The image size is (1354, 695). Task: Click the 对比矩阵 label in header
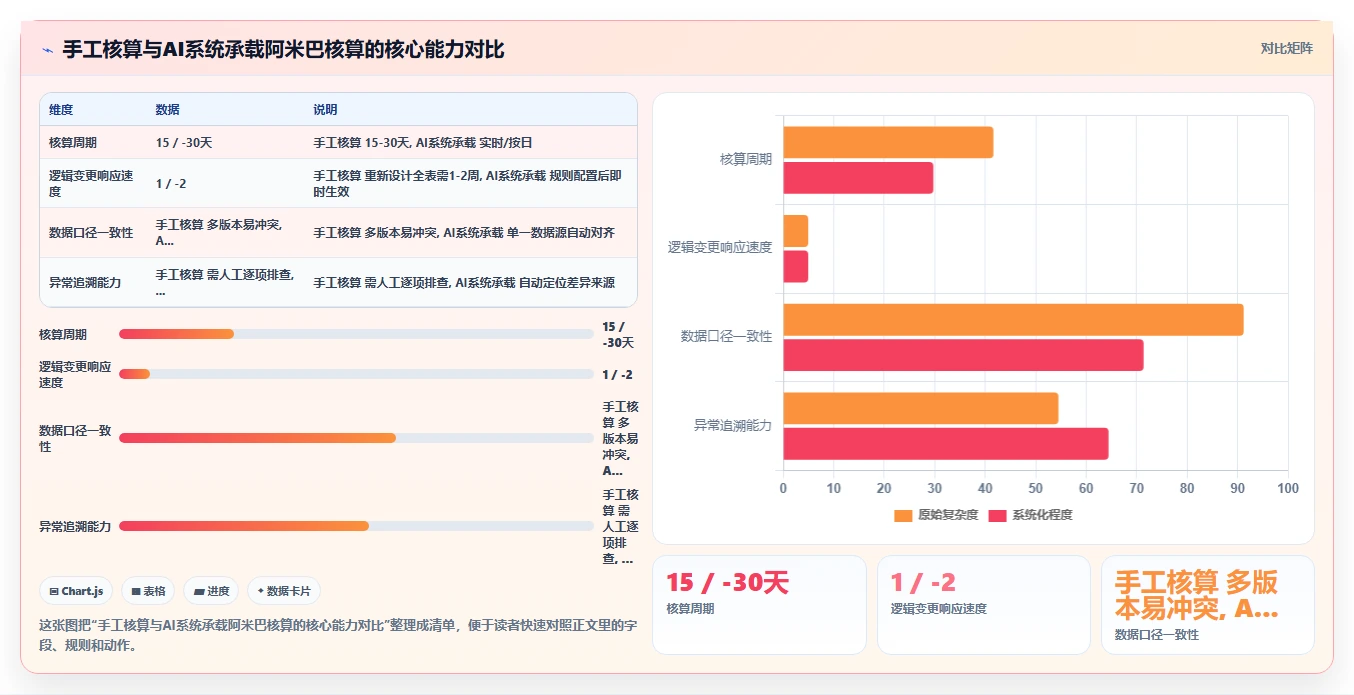click(1287, 48)
